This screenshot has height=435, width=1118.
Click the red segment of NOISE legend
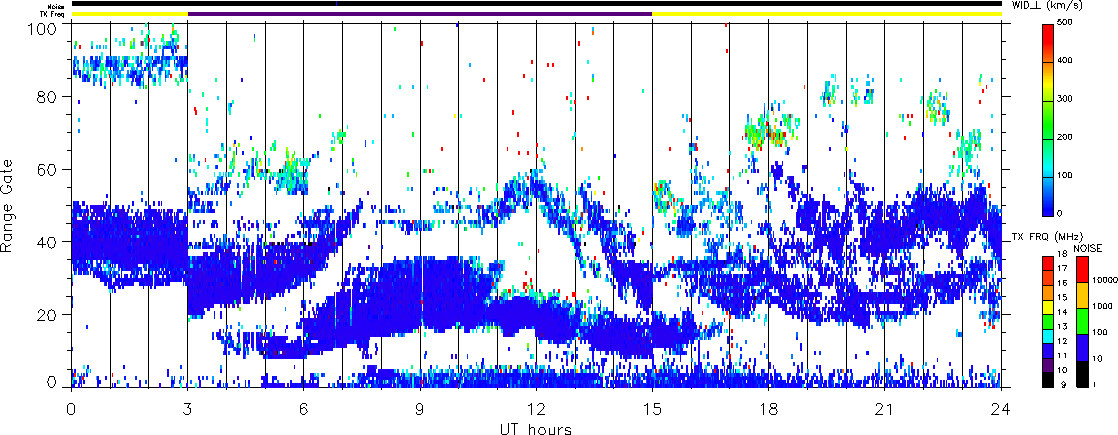1082,270
